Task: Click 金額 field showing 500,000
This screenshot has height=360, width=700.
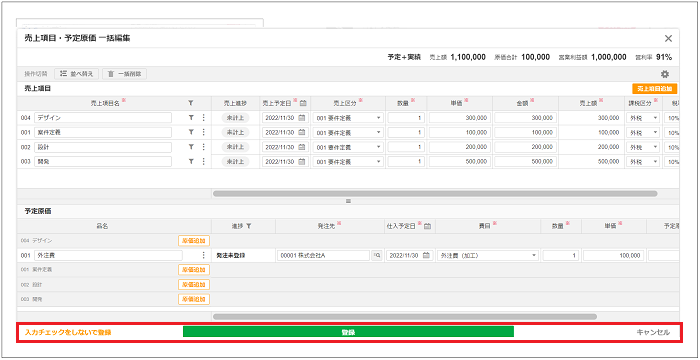Action: coord(525,161)
